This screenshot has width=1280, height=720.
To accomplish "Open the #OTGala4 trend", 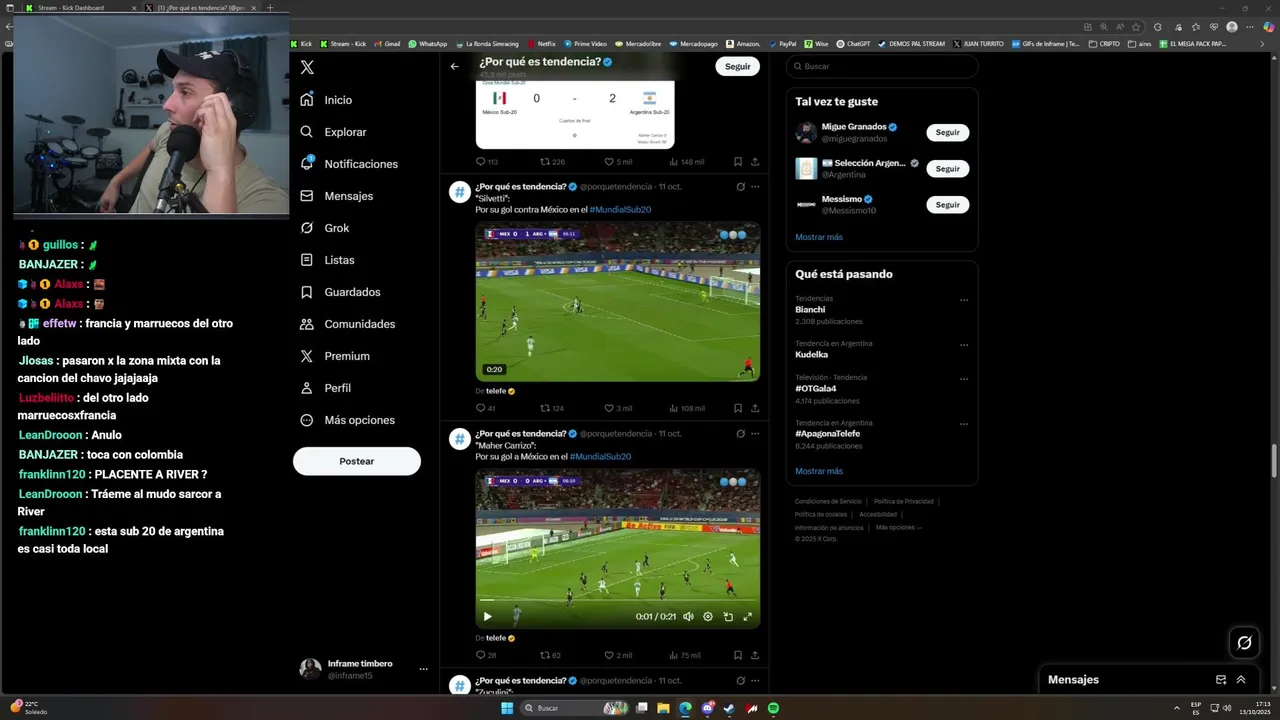I will 815,389.
